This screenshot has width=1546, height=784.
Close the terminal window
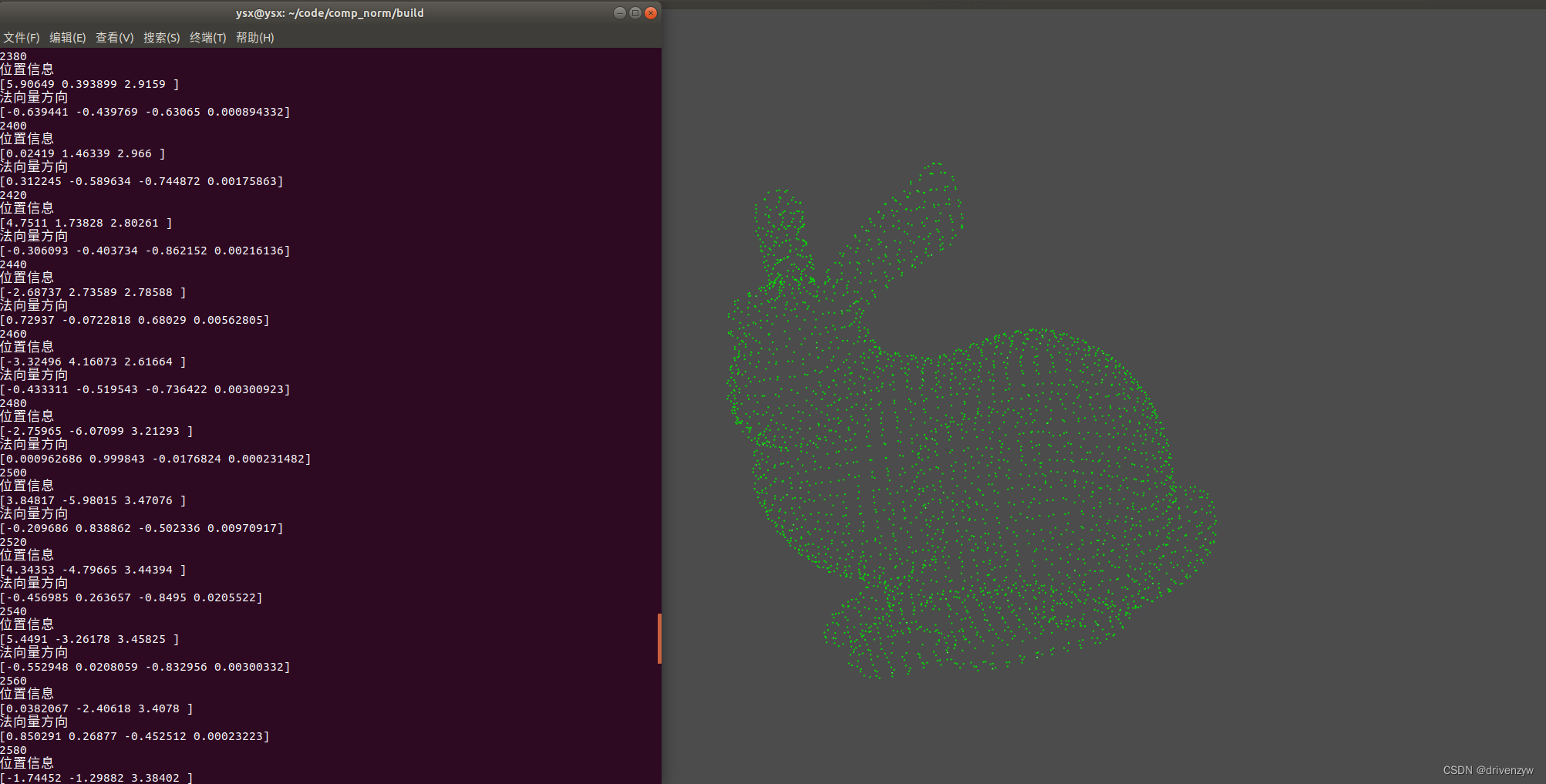651,12
